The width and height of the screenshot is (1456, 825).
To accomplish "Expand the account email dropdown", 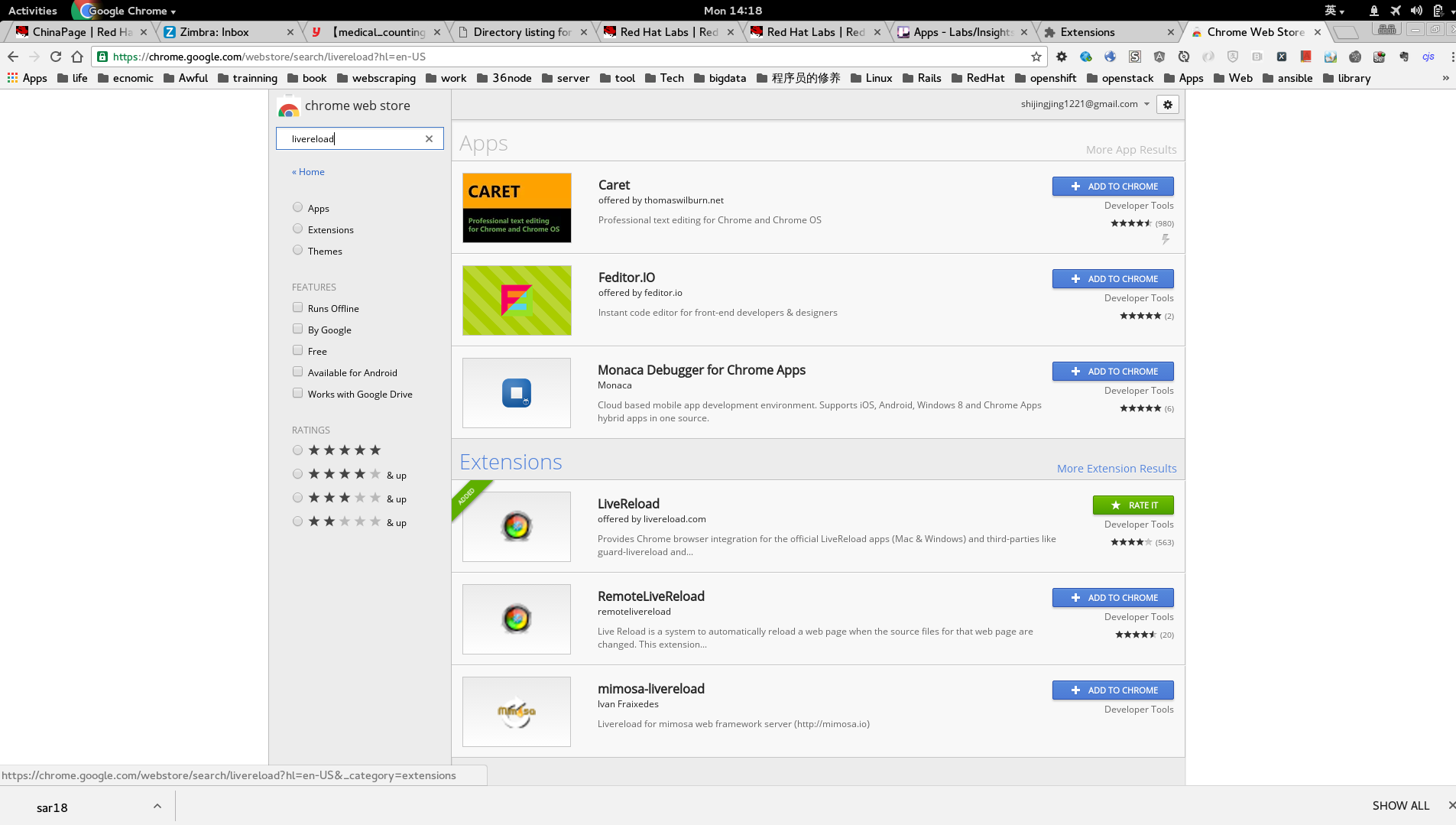I will click(1146, 104).
